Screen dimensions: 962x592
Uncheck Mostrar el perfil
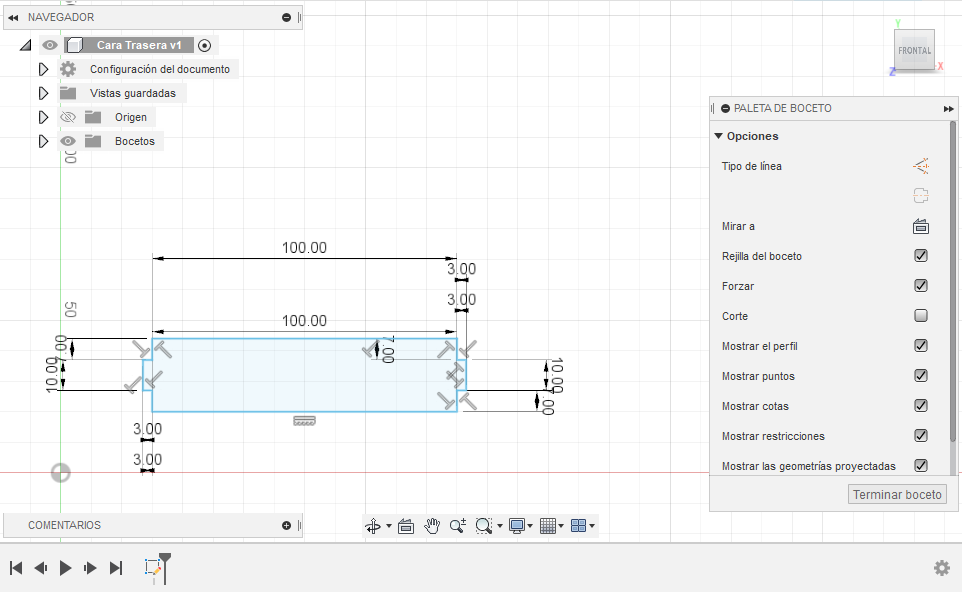[x=921, y=346]
